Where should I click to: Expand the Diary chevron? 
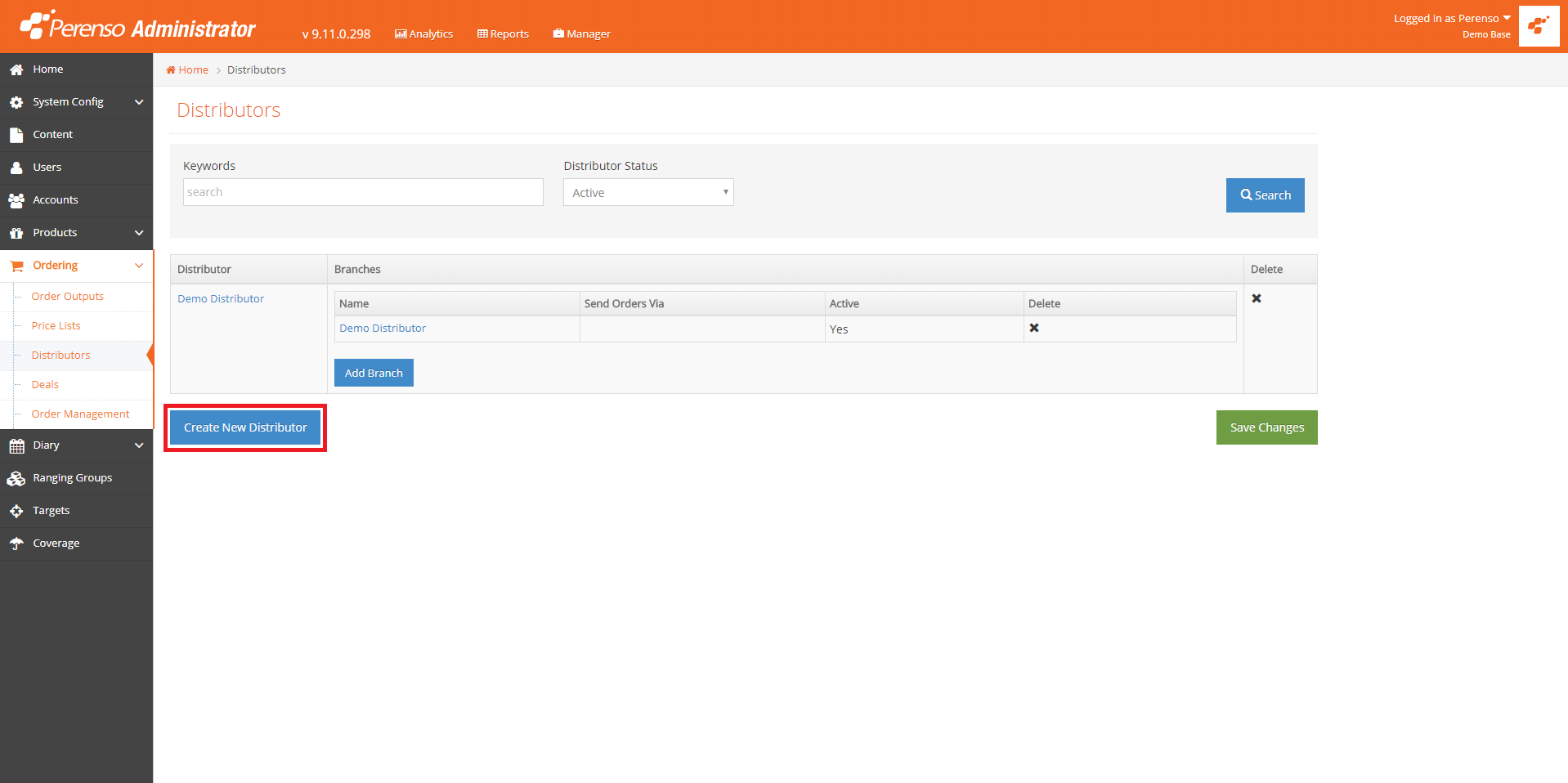point(139,445)
